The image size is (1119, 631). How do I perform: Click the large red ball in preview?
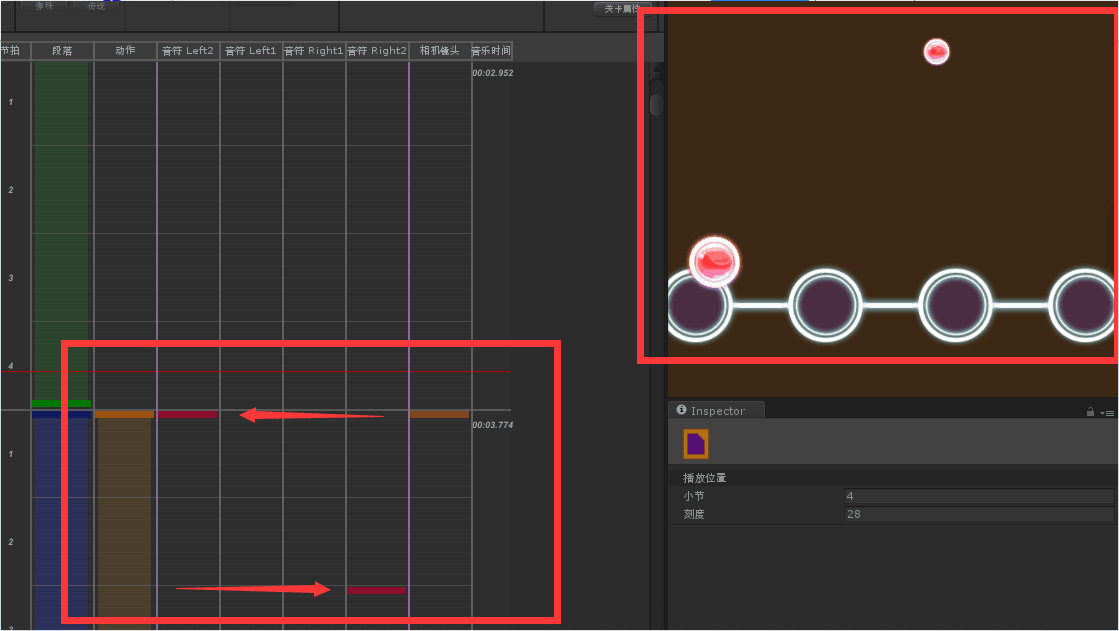tap(714, 261)
